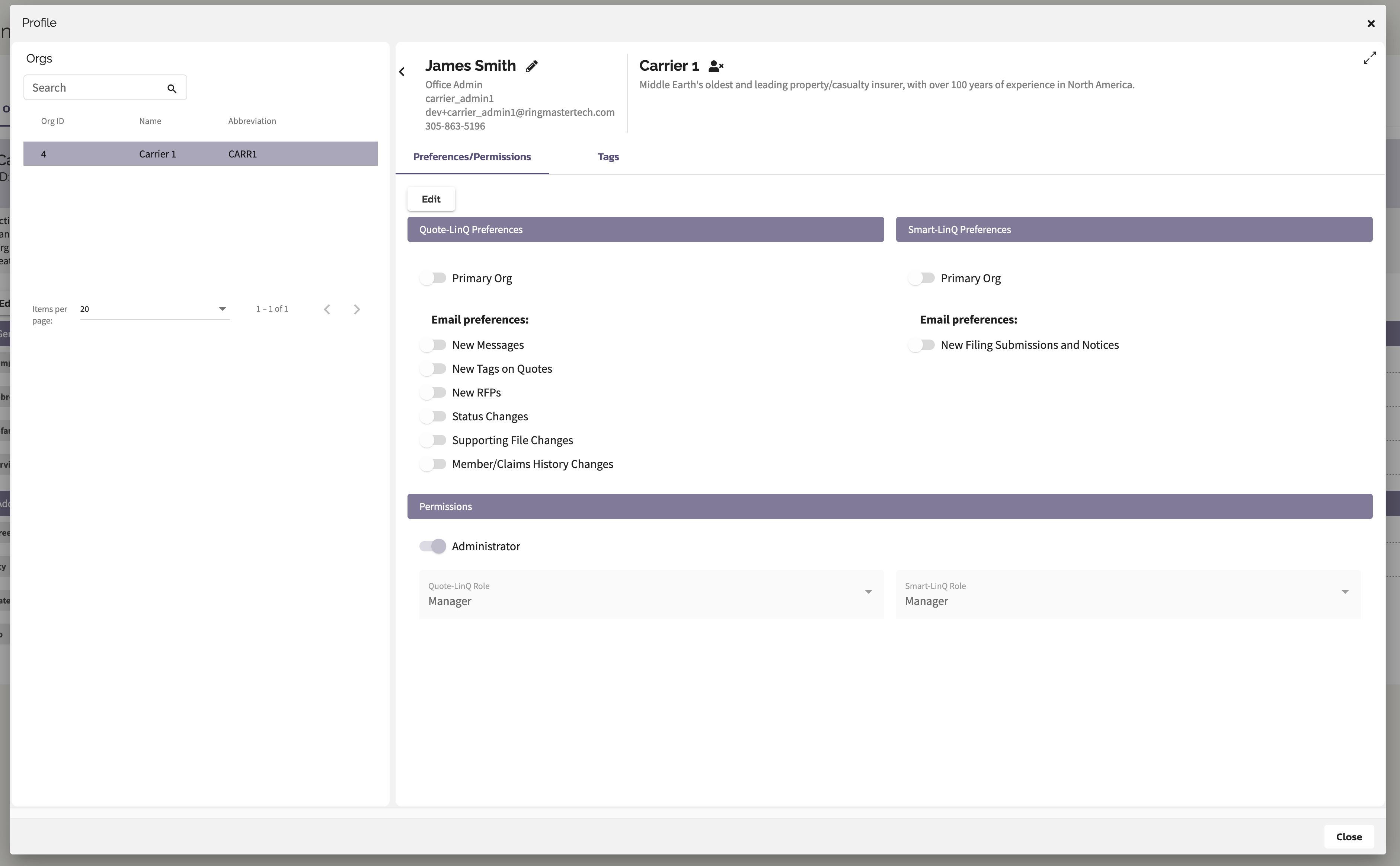Toggle Supporting File Changes switch
Screen dimensions: 1400x866
coord(433,440)
